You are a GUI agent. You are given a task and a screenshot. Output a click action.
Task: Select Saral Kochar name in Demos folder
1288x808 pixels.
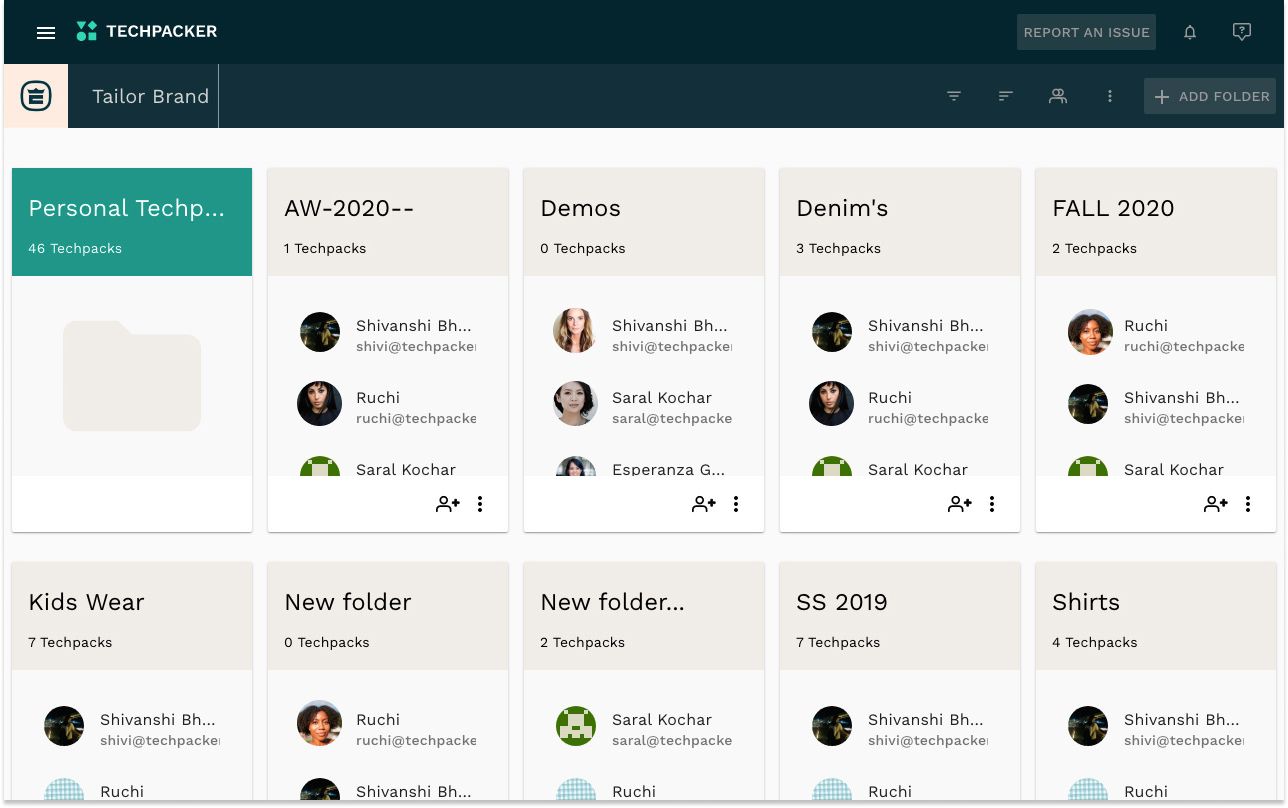662,397
